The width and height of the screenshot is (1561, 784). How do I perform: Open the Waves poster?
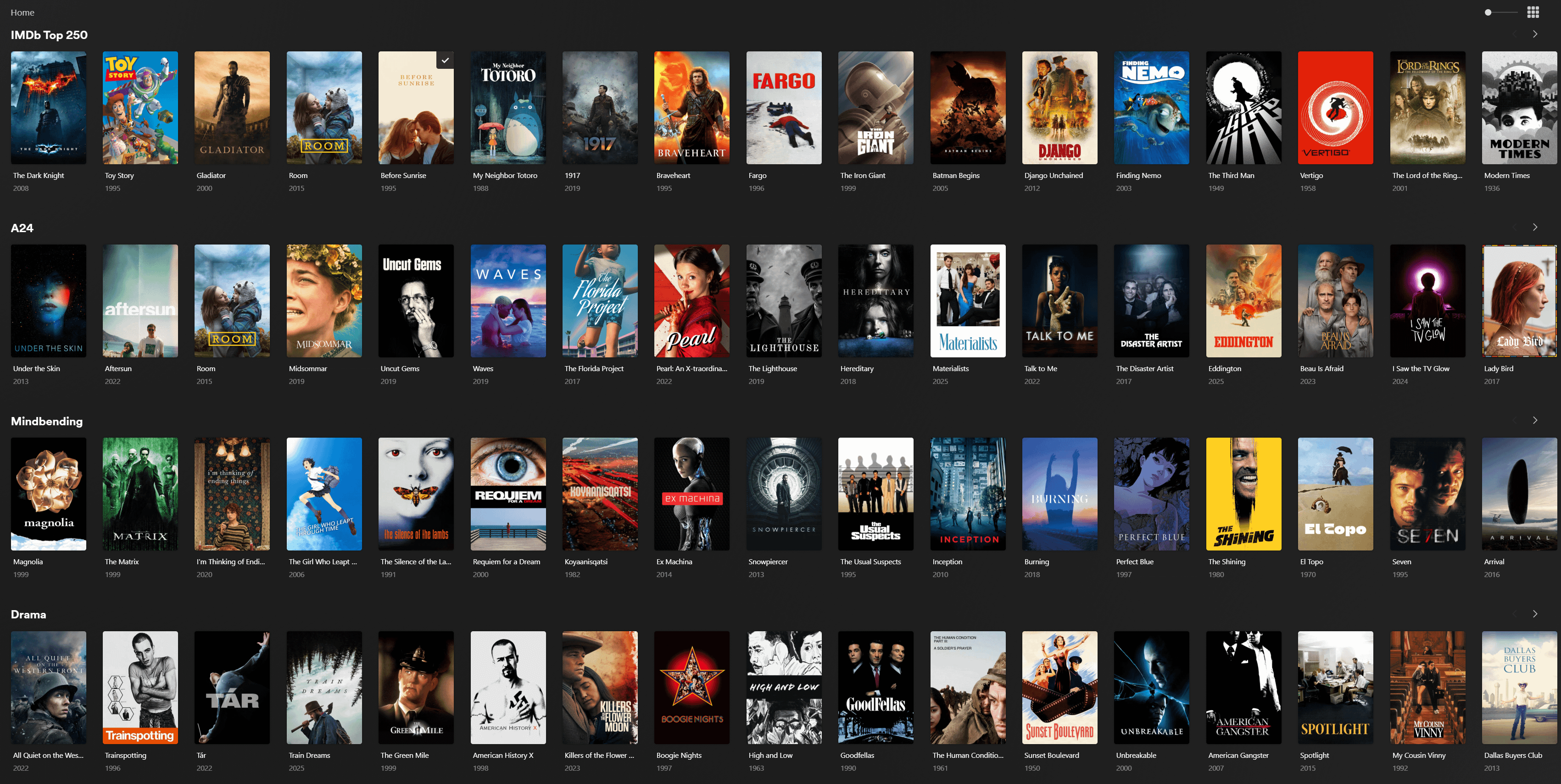[508, 301]
